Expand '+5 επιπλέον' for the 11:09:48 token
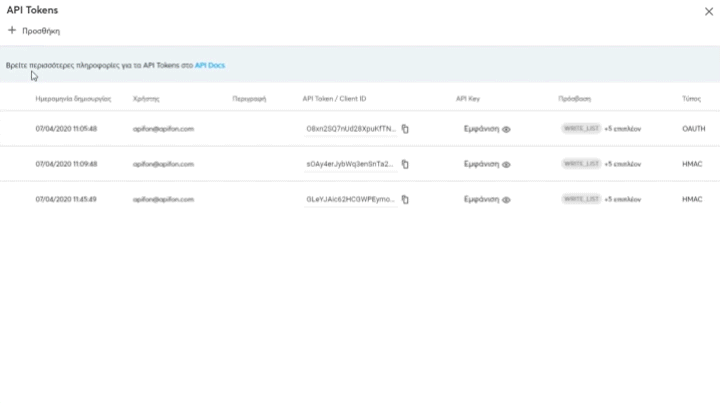720x403 pixels. click(x=621, y=164)
